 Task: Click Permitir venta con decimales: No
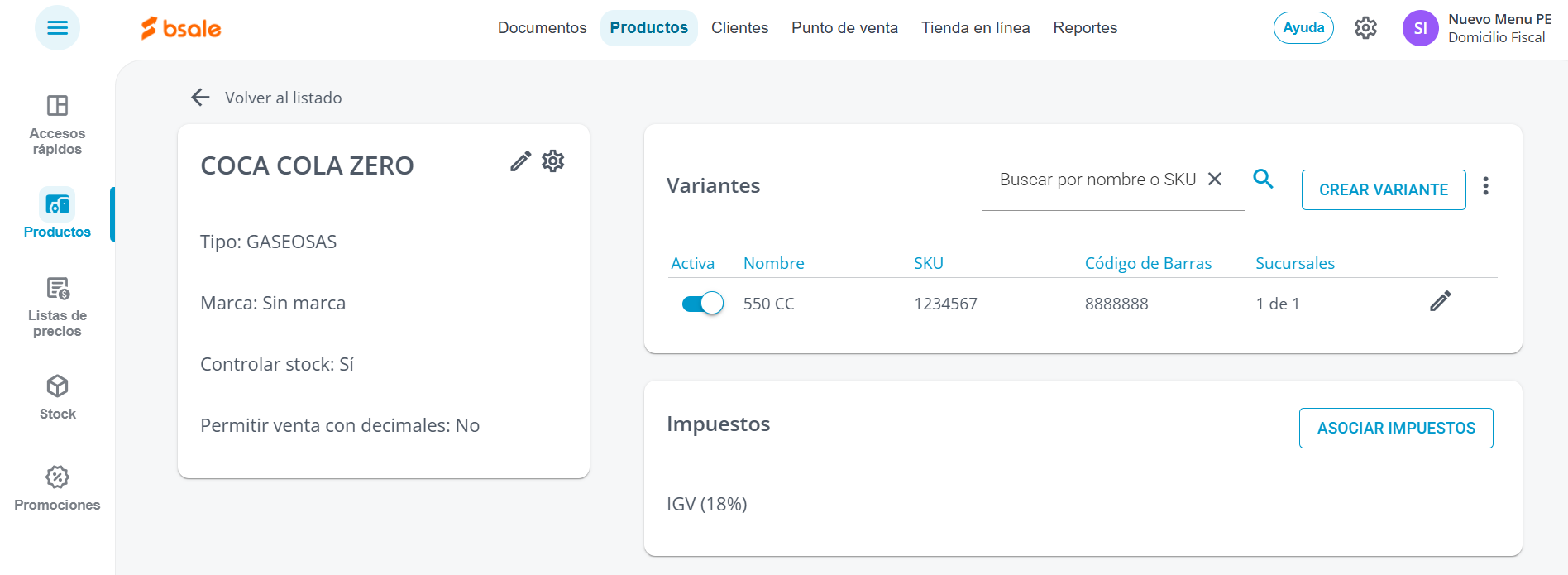click(x=340, y=425)
